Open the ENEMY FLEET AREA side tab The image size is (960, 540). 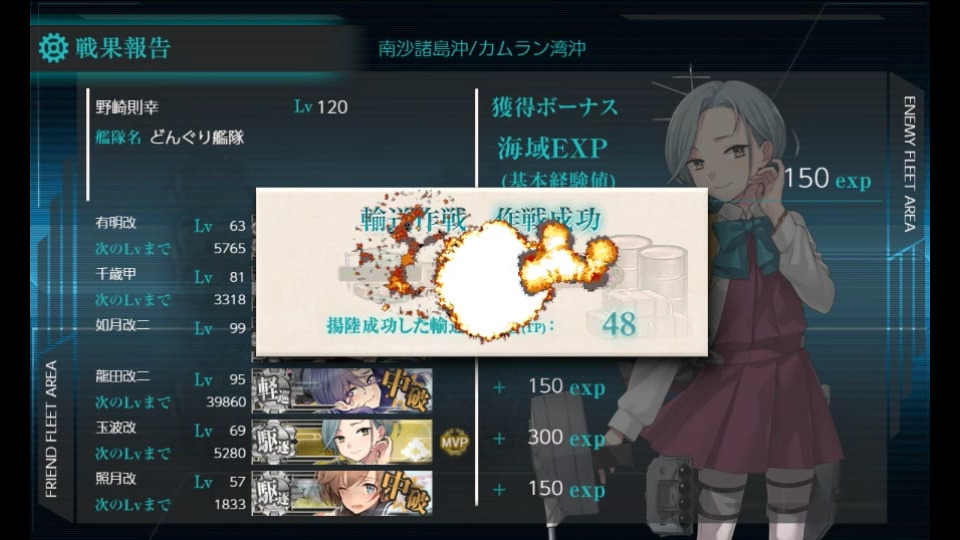(909, 163)
